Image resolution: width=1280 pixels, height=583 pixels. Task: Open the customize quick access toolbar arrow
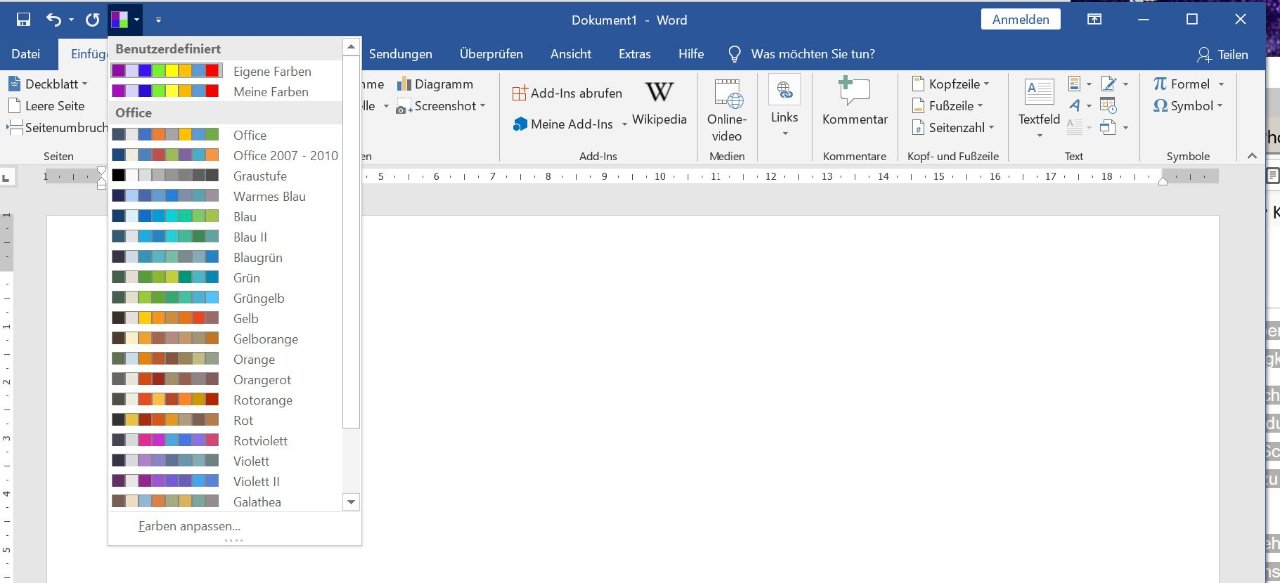click(158, 19)
